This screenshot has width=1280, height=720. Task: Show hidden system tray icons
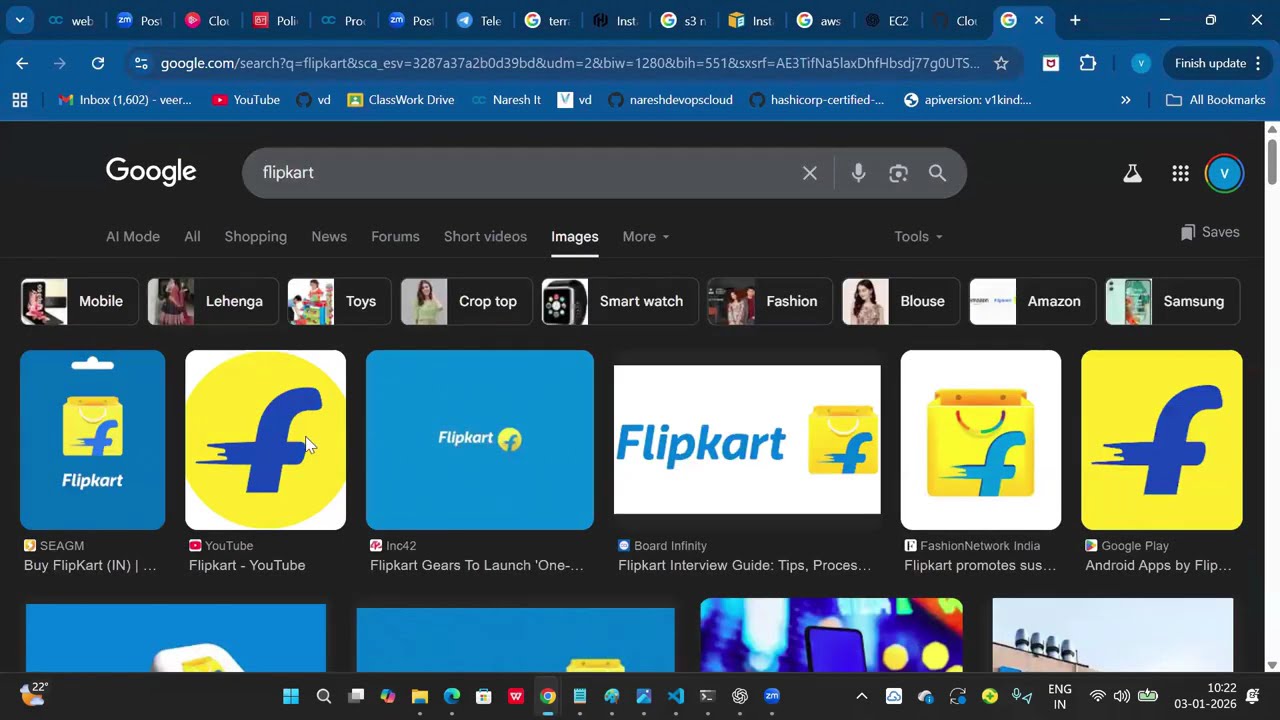click(x=862, y=696)
